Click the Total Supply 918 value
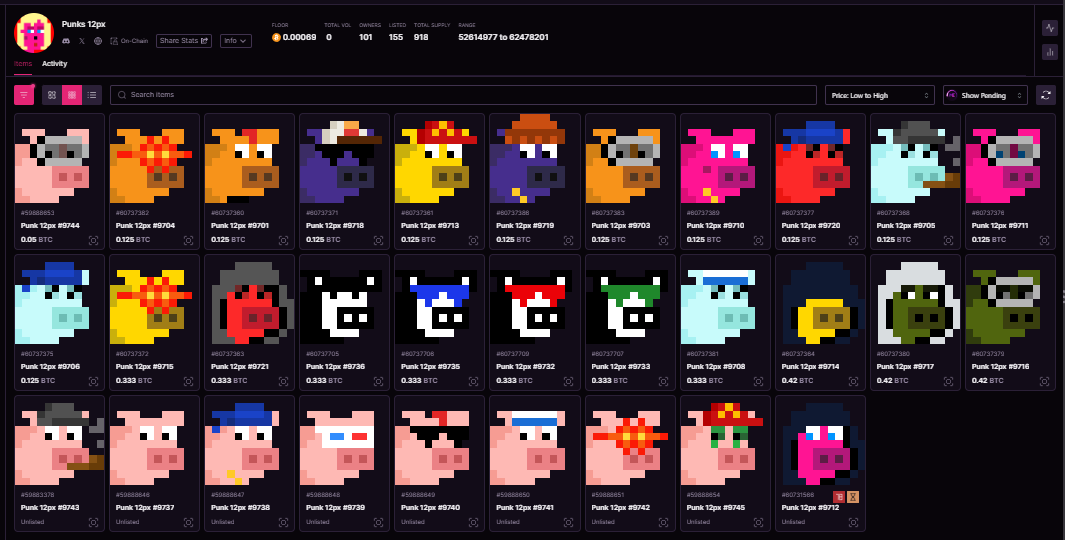The width and height of the screenshot is (1065, 540). click(x=421, y=37)
